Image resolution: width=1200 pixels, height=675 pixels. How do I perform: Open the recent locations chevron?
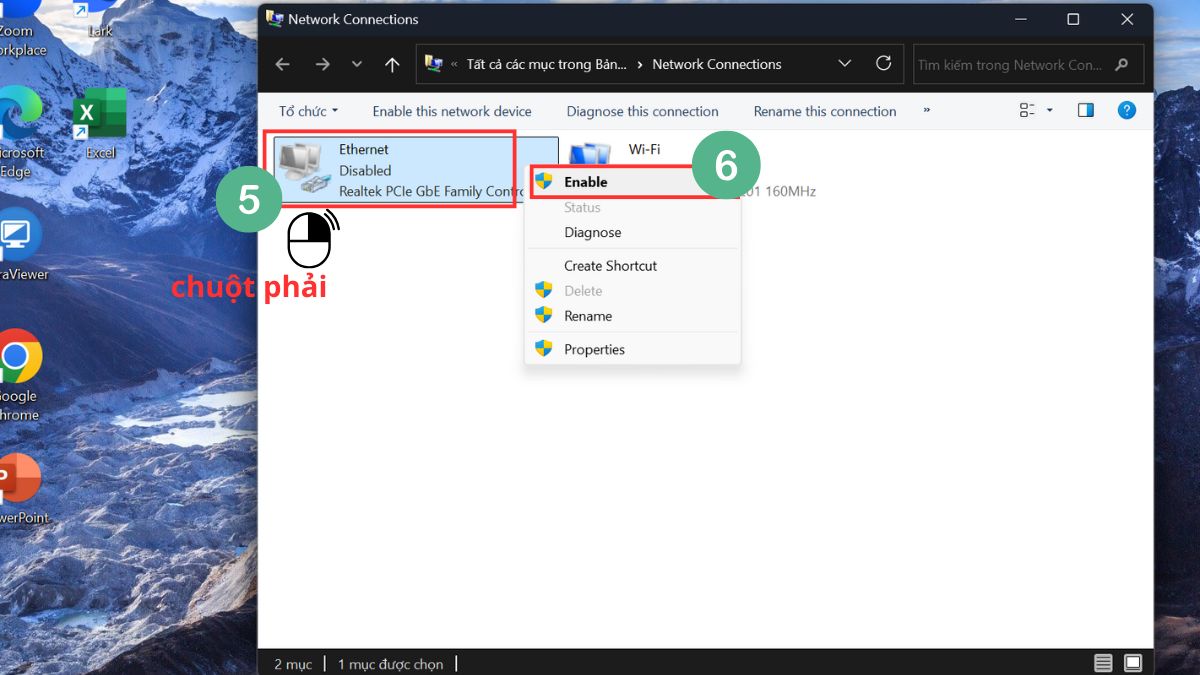(x=357, y=64)
